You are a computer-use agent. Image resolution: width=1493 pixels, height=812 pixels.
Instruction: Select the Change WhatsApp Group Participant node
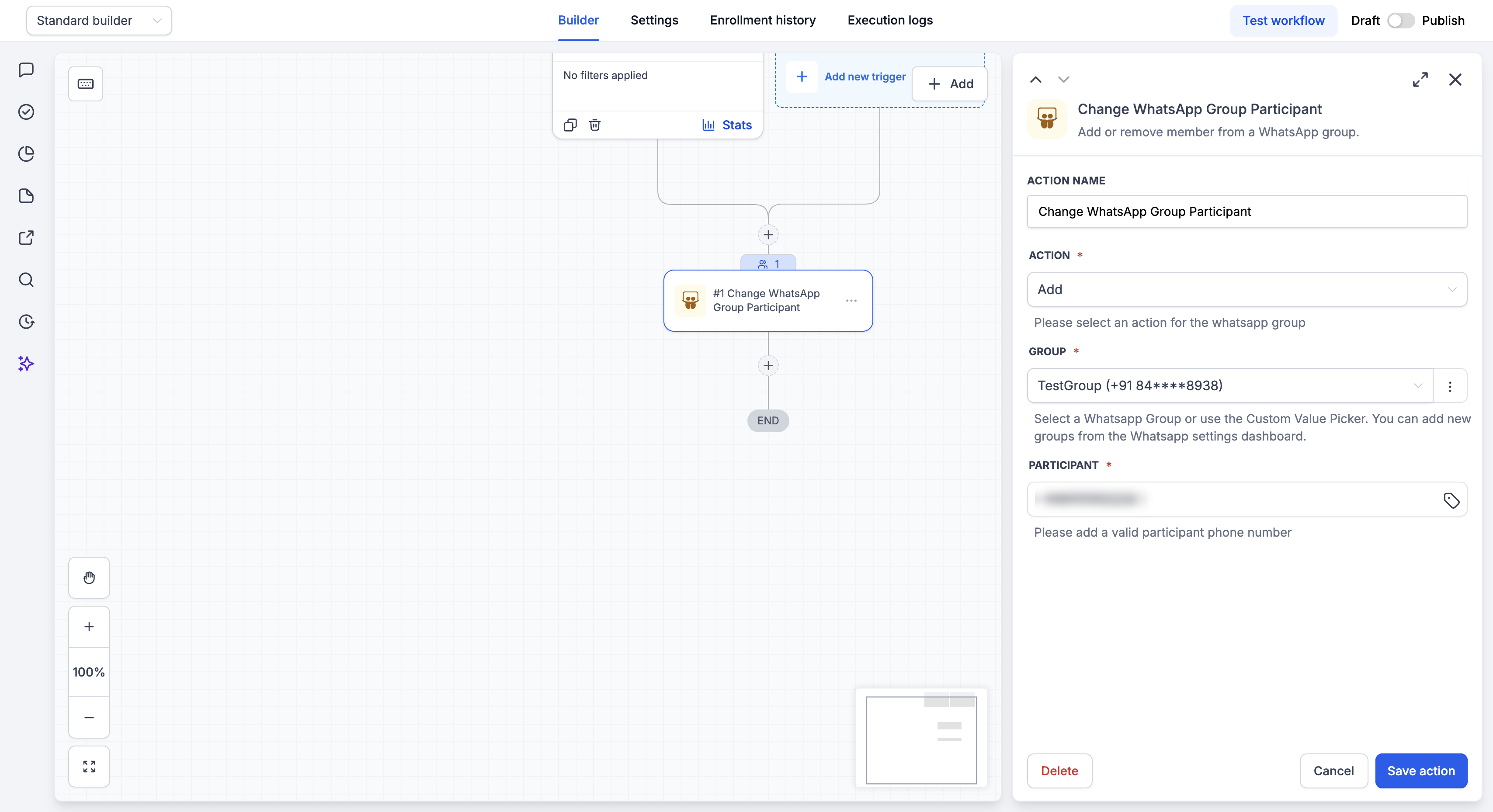pyautogui.click(x=768, y=301)
